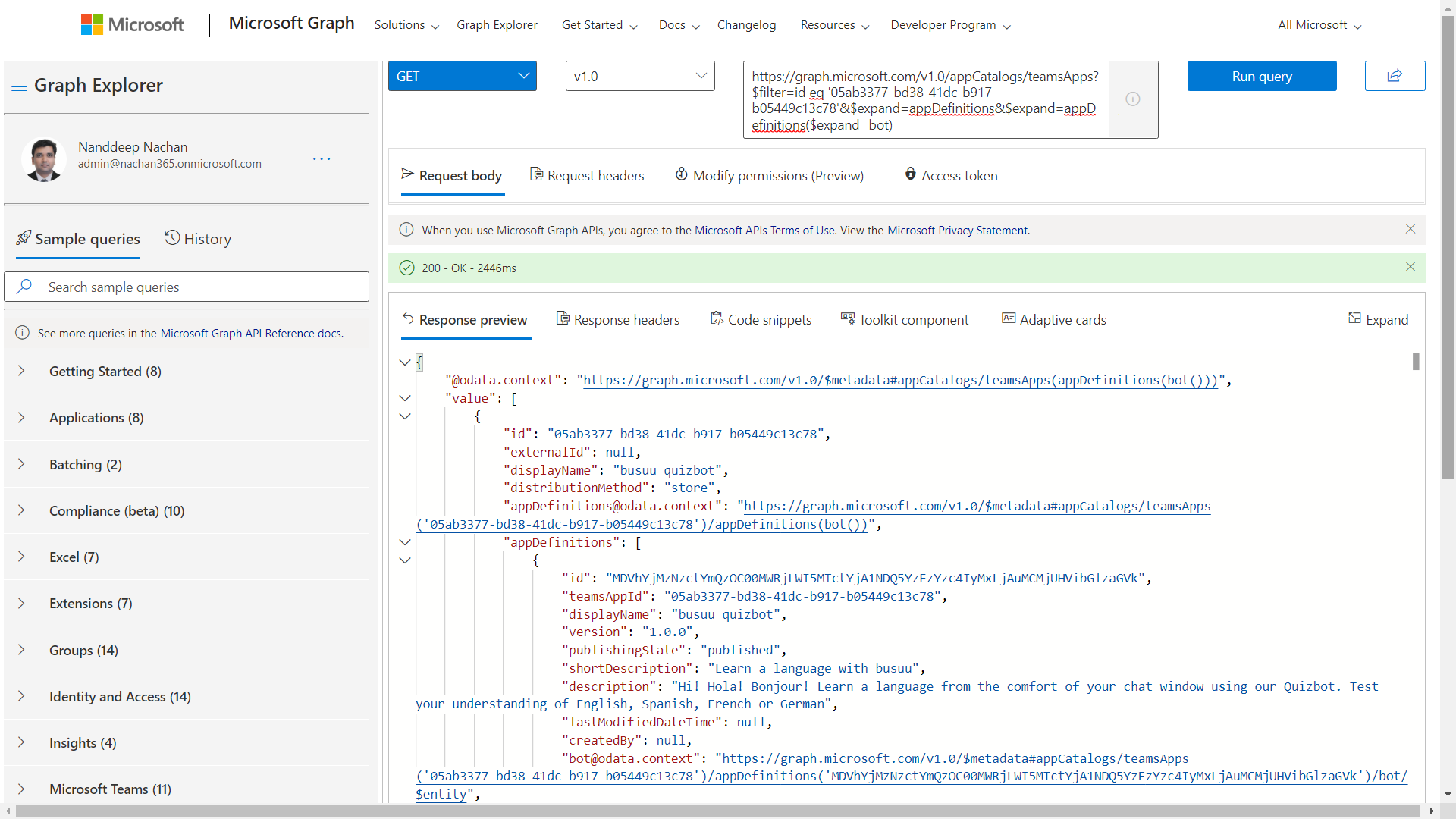This screenshot has height=819, width=1456.
Task: Open the Code snippets tab
Action: [761, 319]
